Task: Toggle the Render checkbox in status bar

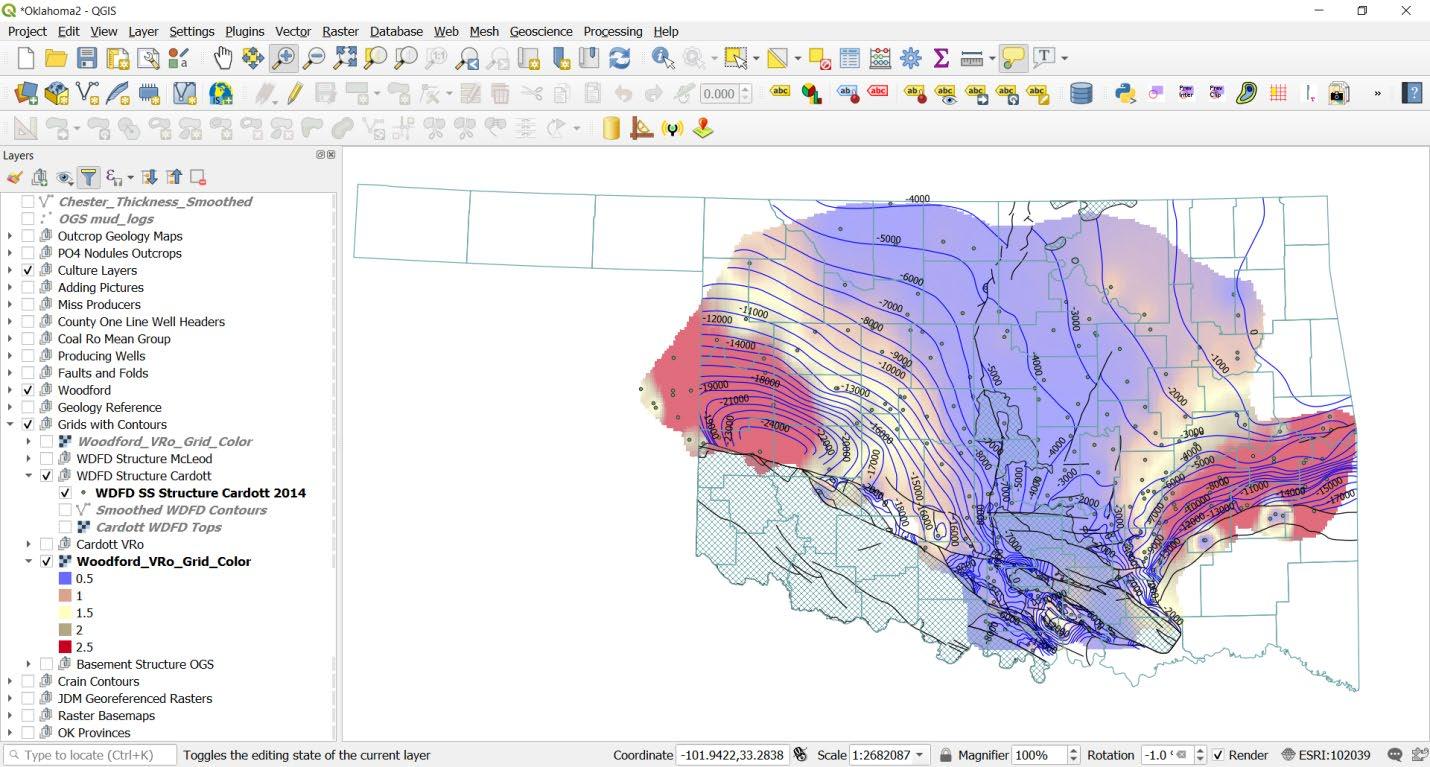Action: (x=1217, y=755)
